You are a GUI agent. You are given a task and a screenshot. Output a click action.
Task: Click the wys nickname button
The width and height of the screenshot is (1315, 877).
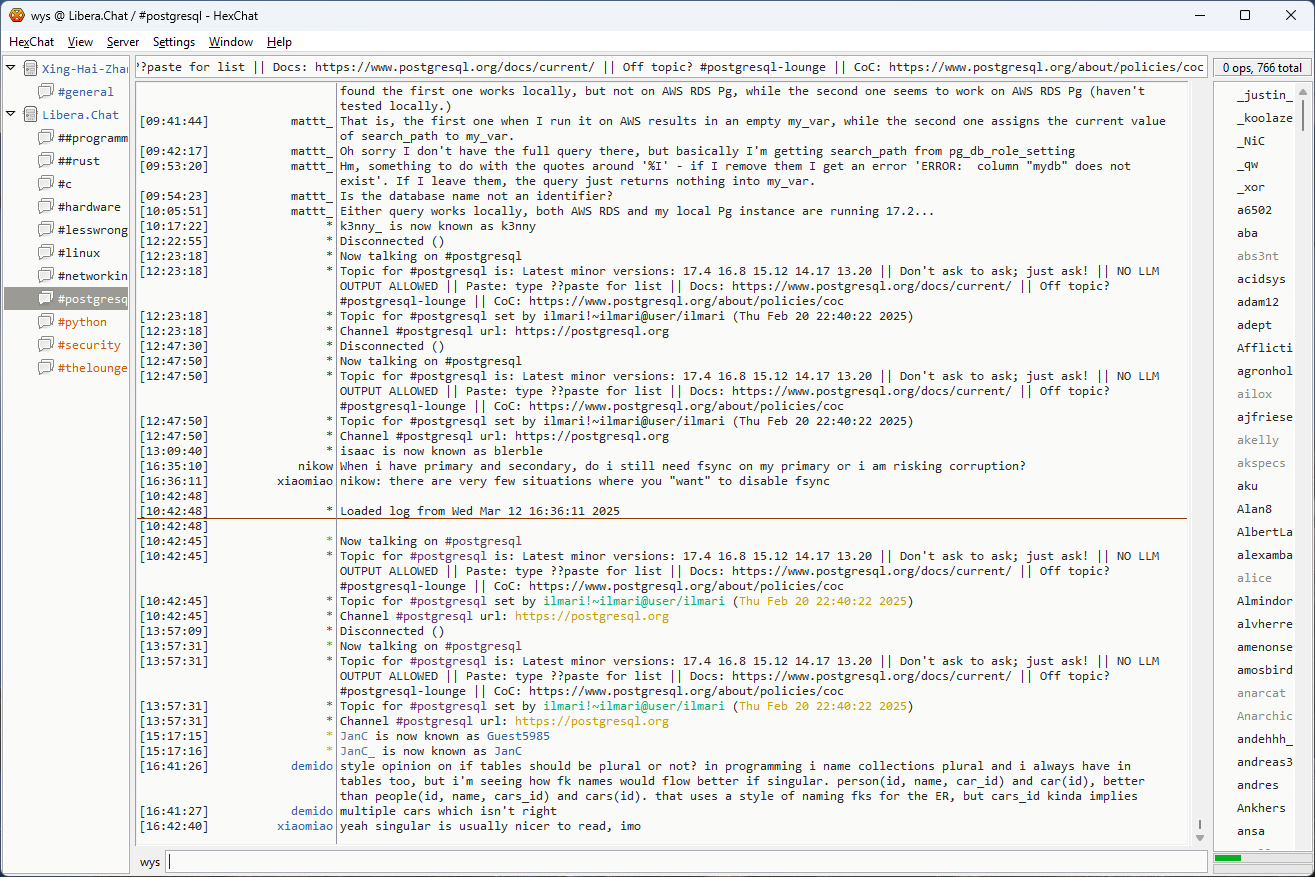[x=150, y=861]
